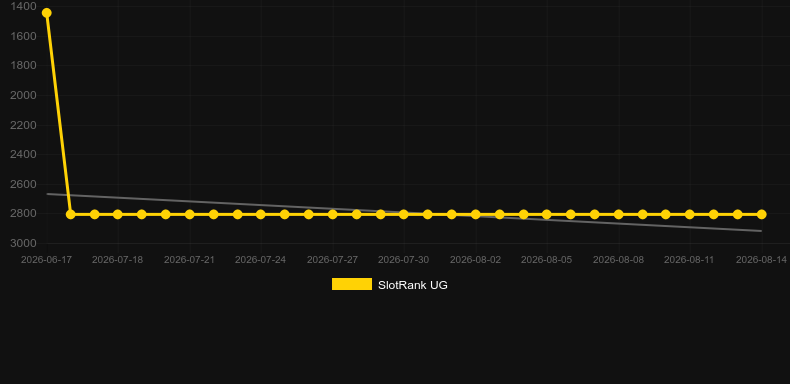790x384 pixels.
Task: Click the 2400 y-axis value
Action: point(23,154)
